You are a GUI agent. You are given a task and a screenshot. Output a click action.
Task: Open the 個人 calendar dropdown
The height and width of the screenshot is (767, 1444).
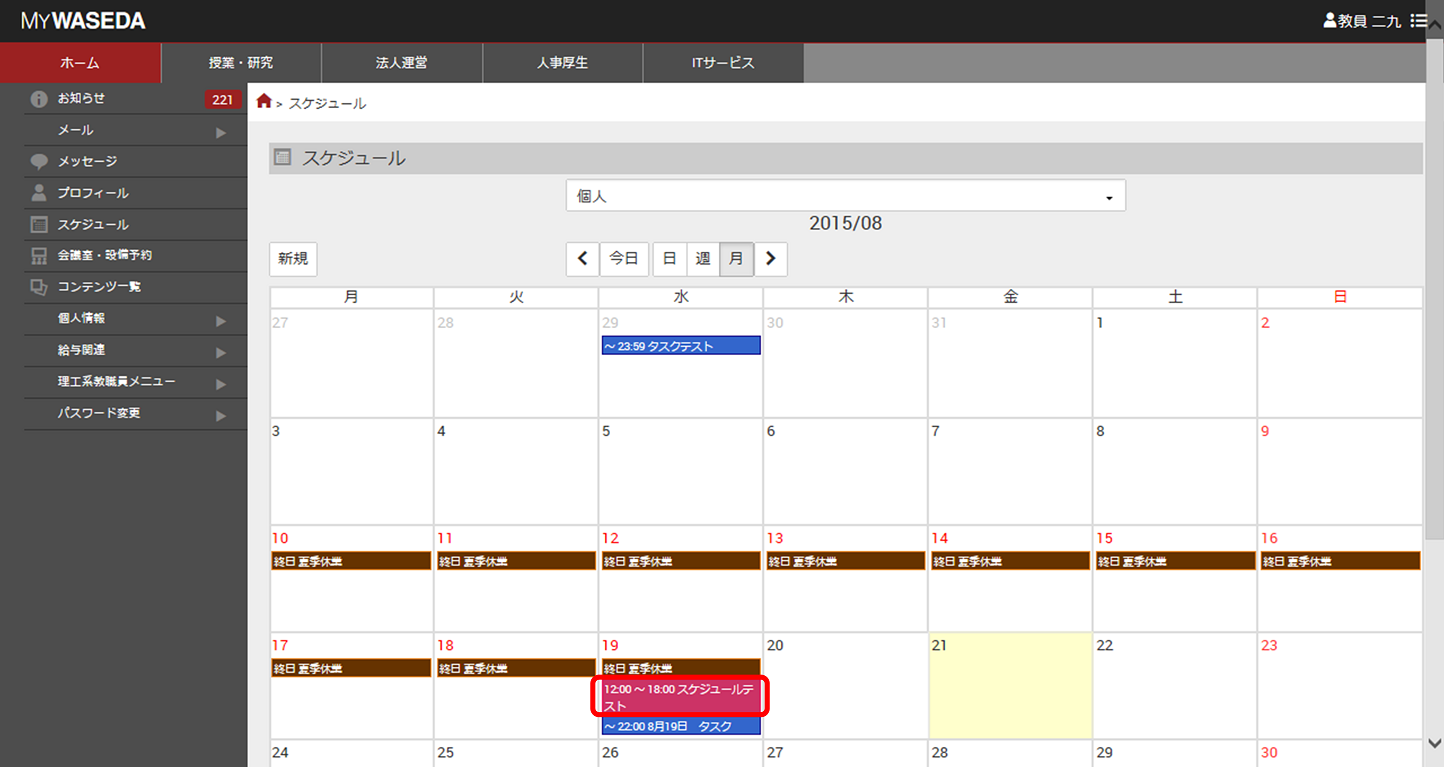click(846, 196)
